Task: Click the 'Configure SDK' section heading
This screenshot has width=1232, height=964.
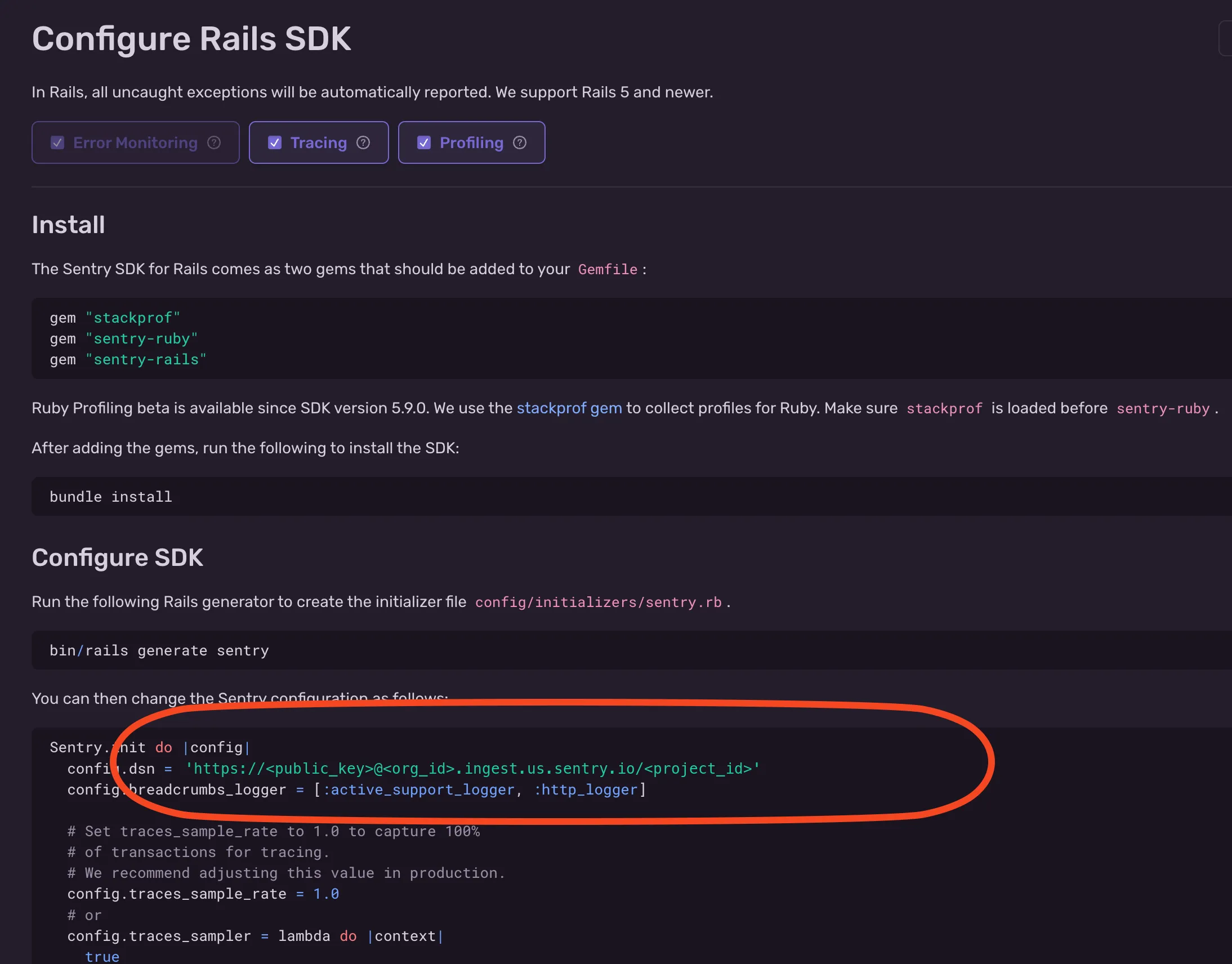Action: (x=117, y=557)
